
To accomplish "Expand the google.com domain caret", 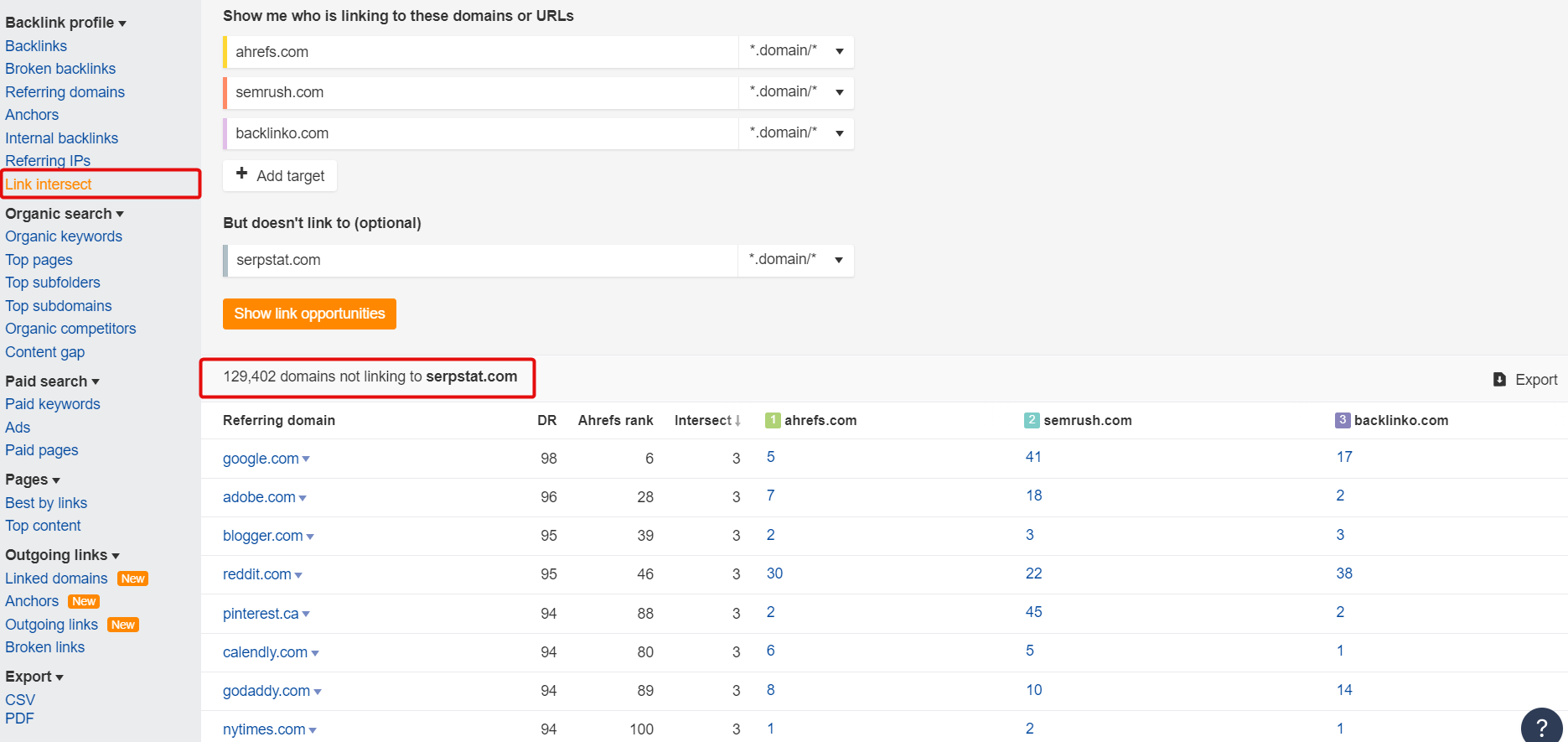I will [306, 459].
